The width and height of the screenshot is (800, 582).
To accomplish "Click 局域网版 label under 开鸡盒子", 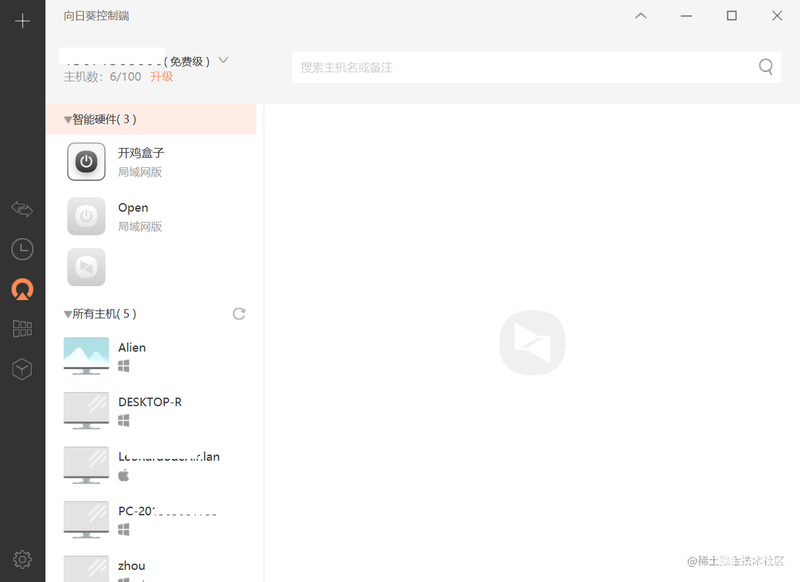I will [x=140, y=172].
